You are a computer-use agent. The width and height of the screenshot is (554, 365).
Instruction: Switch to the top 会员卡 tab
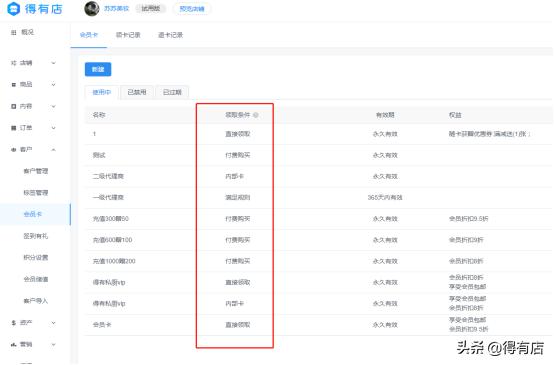coord(89,35)
